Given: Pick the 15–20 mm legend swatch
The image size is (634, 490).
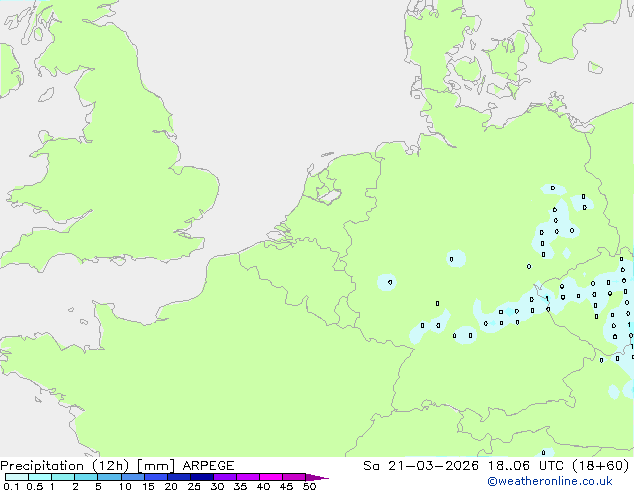Looking at the screenshot, I should tap(156, 477).
